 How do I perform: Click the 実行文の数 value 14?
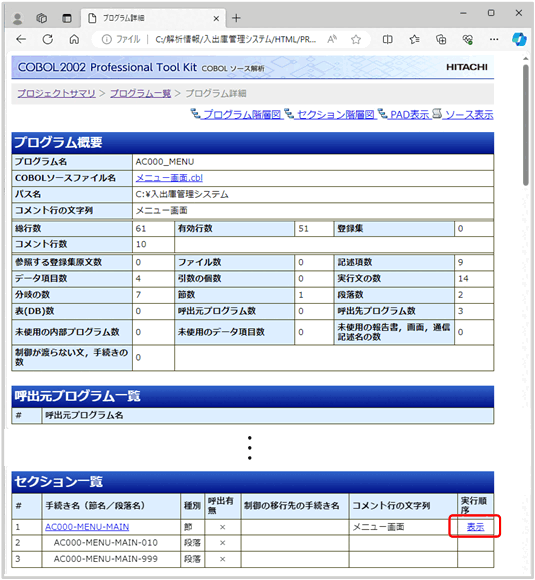coord(463,279)
